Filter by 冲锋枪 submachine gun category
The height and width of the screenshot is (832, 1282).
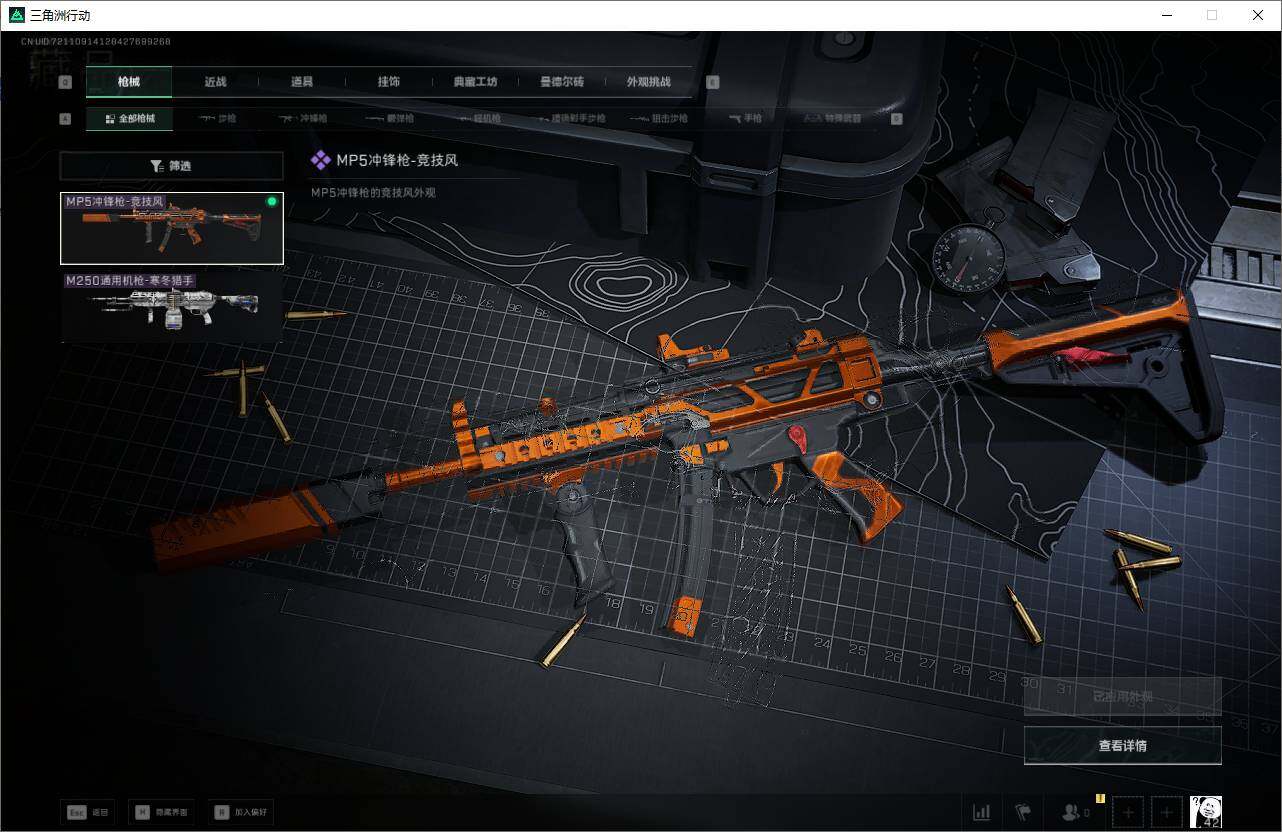304,119
